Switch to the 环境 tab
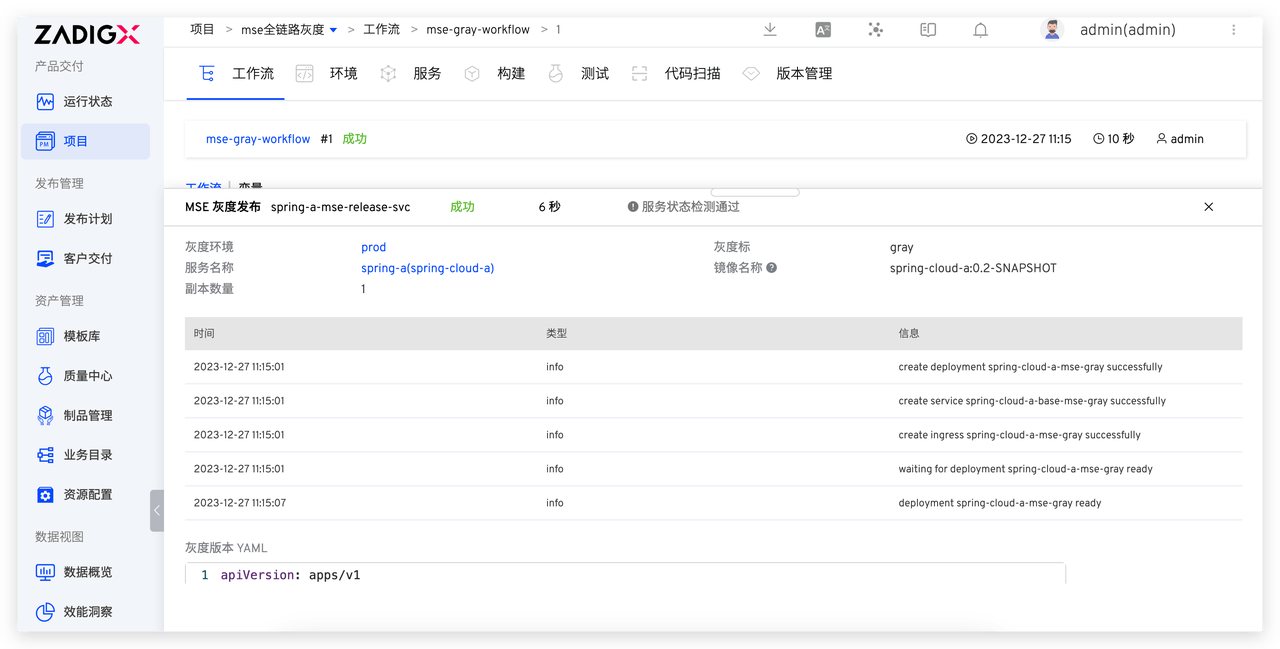 coord(341,73)
